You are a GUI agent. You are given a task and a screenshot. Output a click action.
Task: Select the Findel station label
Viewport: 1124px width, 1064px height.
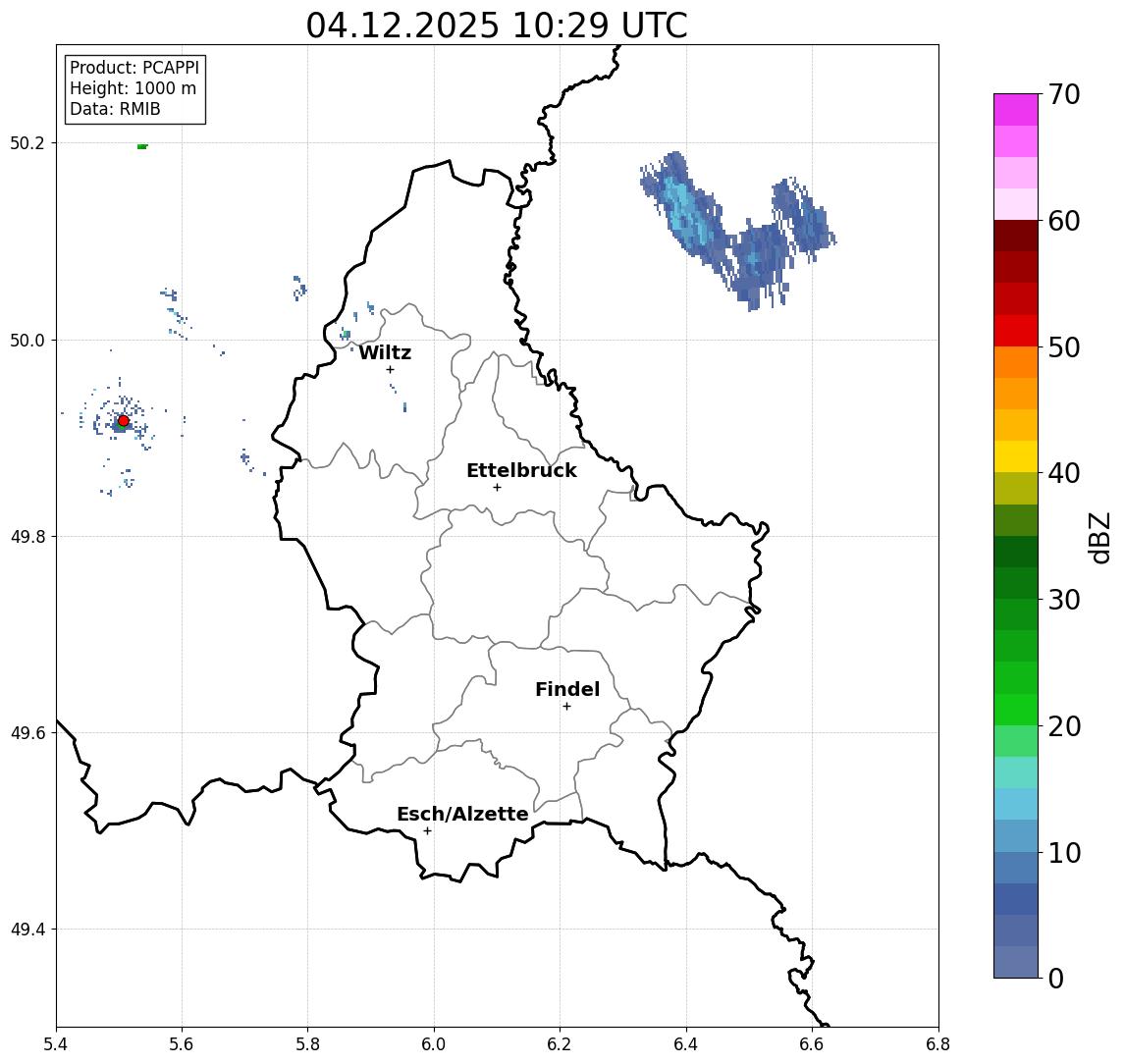point(567,689)
